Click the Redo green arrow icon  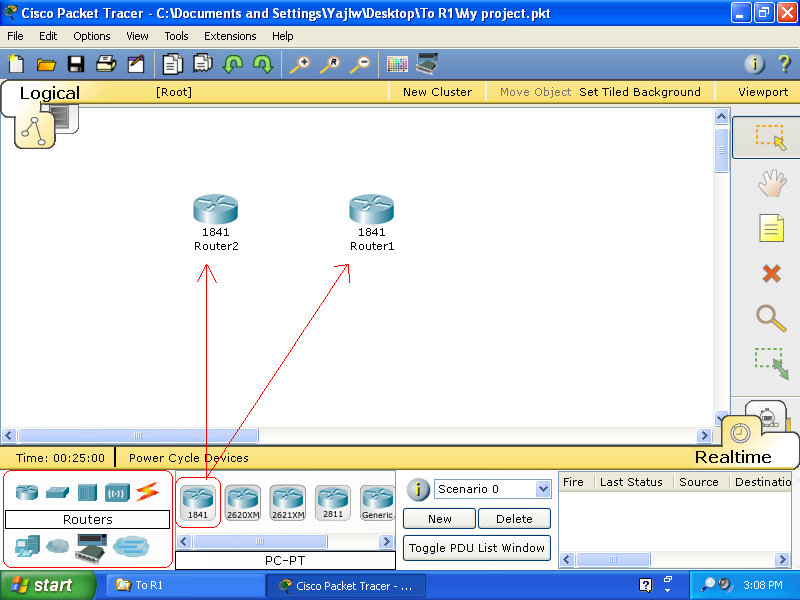[x=263, y=64]
